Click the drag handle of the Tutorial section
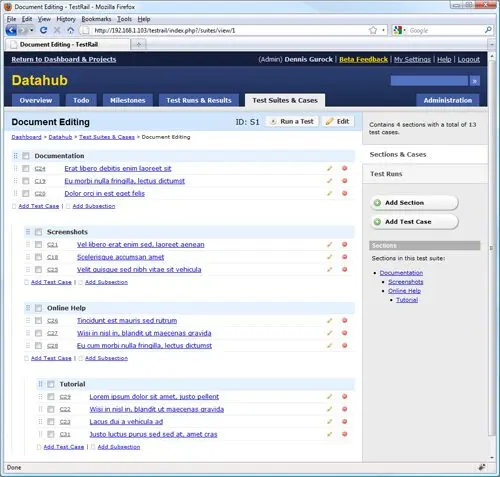This screenshot has height=477, width=500. click(40, 384)
